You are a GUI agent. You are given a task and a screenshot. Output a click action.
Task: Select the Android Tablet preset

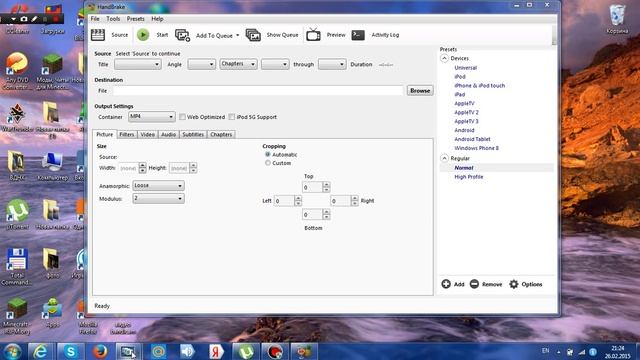[472, 139]
